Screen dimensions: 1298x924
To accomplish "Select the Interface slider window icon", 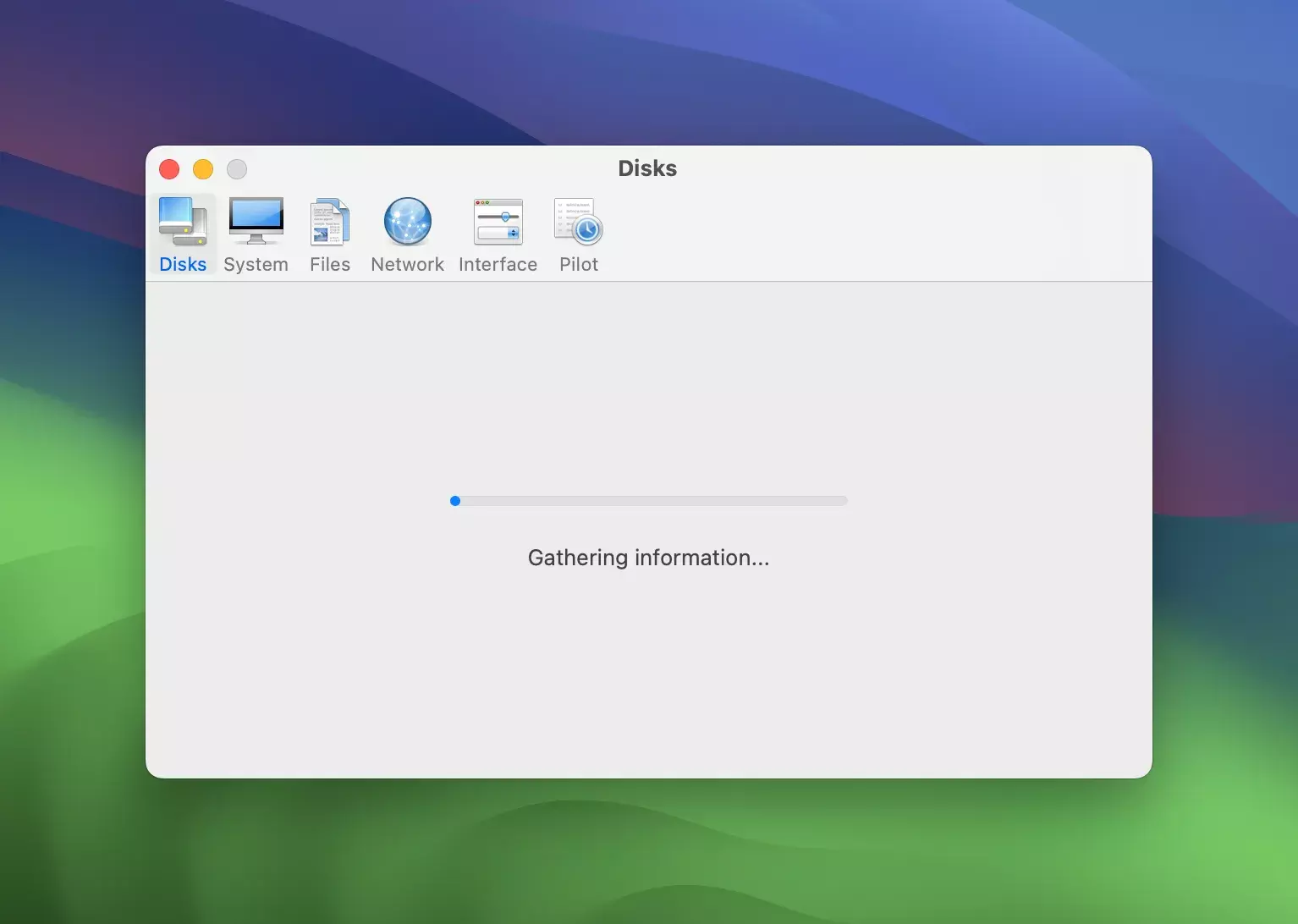I will [x=498, y=222].
